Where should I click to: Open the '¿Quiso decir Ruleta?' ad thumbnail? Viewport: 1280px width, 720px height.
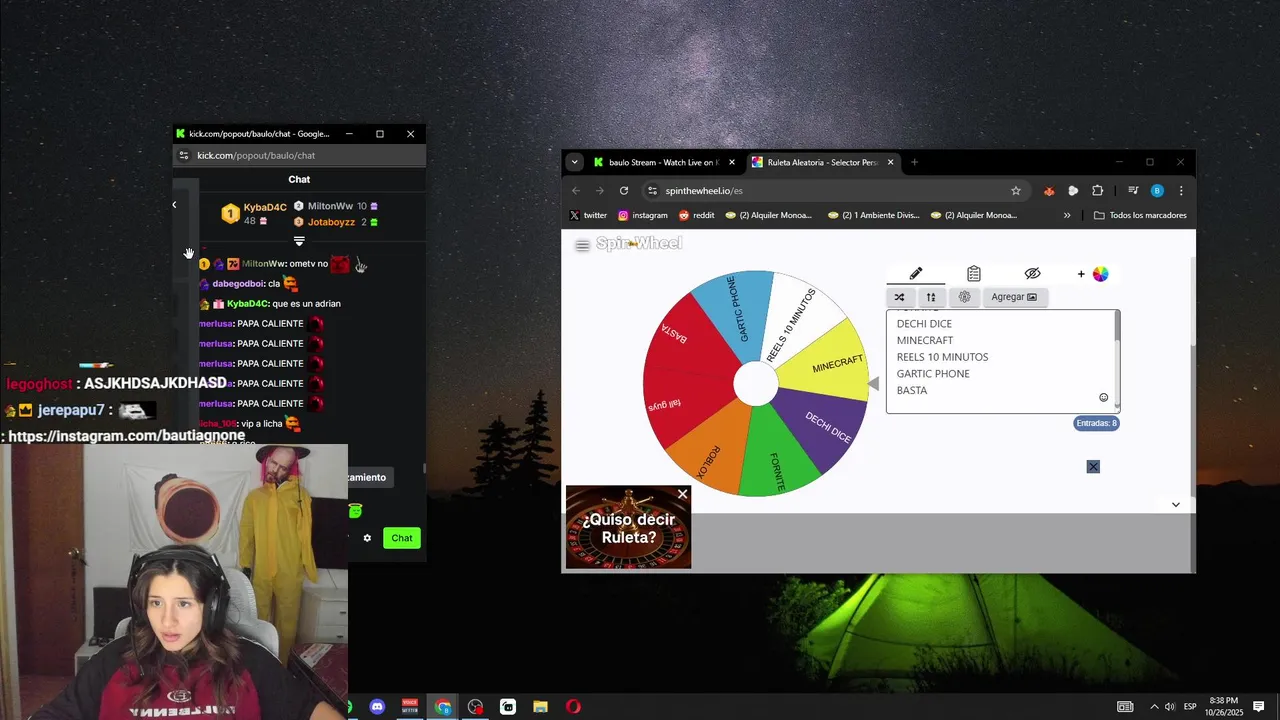coord(628,528)
